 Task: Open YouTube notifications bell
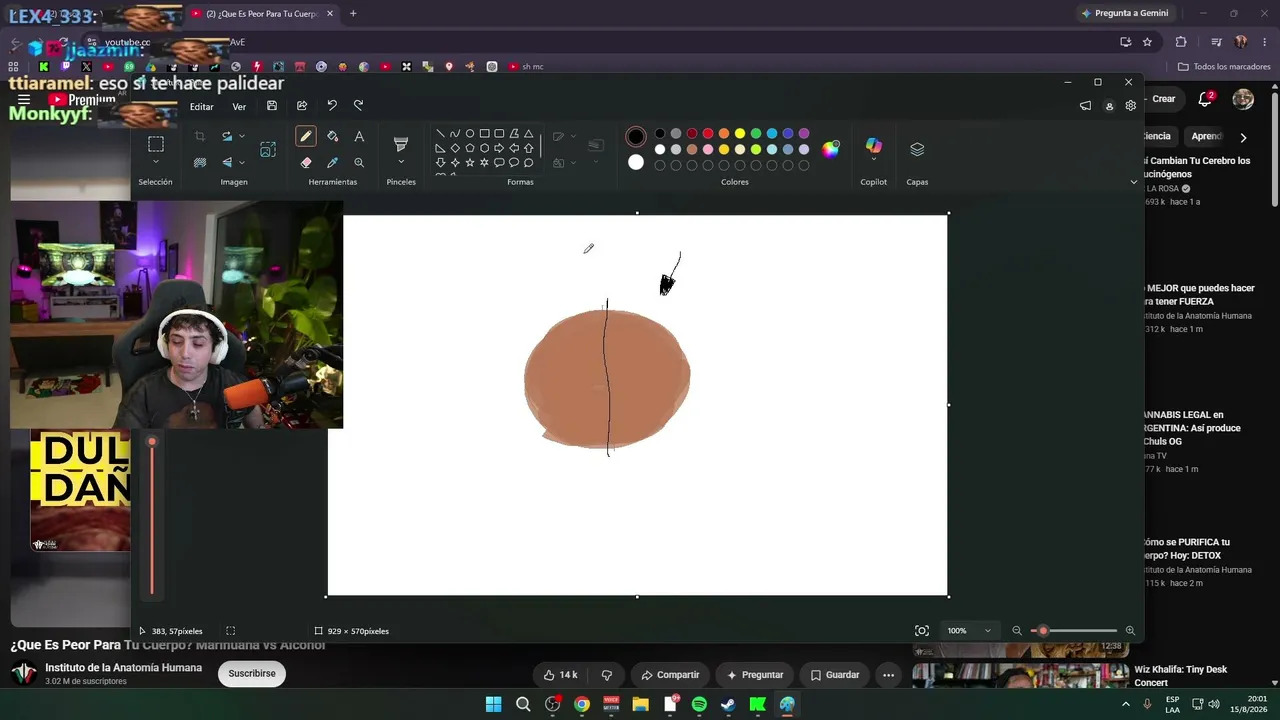1206,99
